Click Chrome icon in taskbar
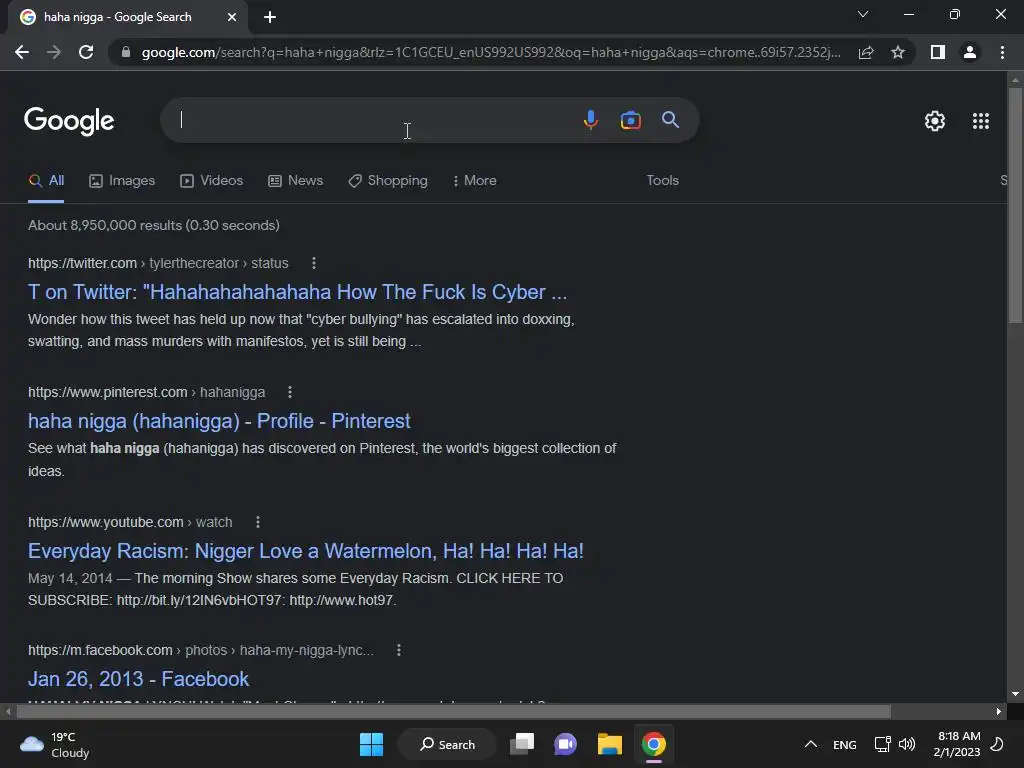 tap(654, 744)
